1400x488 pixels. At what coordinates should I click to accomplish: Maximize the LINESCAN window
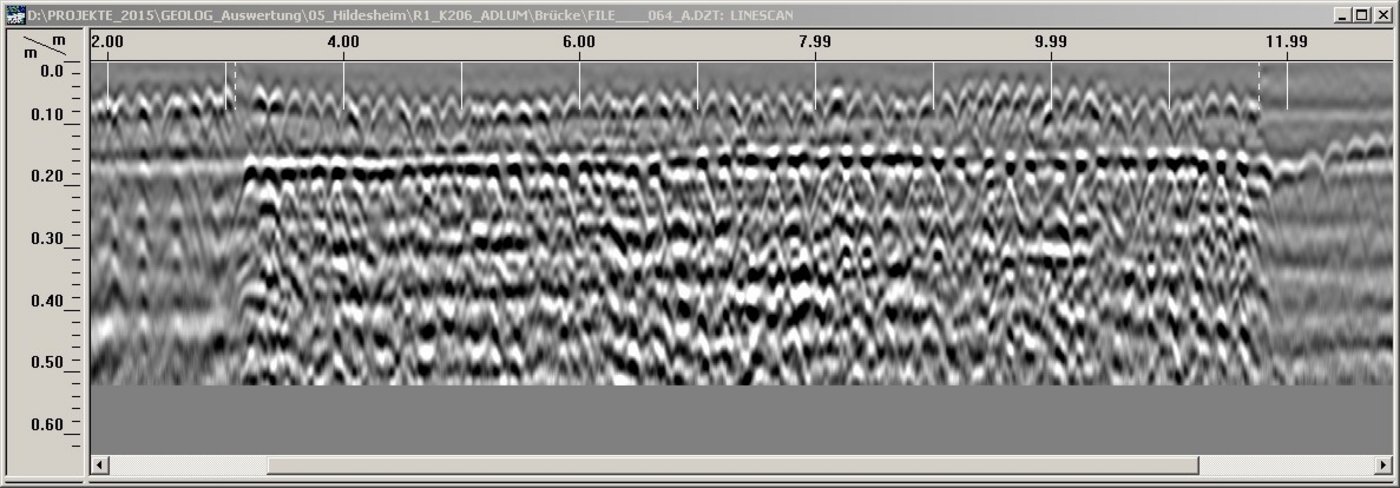[x=1361, y=15]
